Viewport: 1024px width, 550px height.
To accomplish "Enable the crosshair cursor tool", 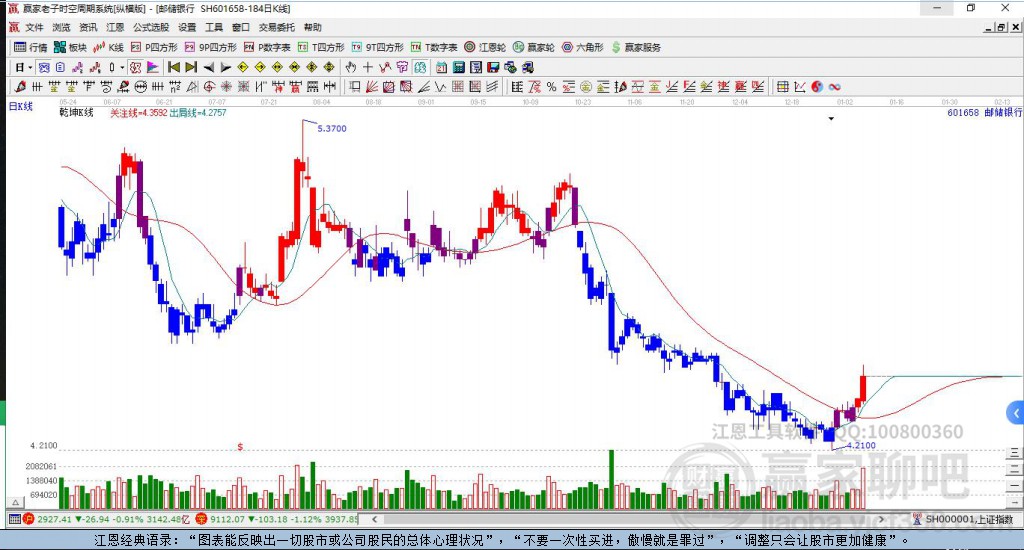I will click(368, 67).
